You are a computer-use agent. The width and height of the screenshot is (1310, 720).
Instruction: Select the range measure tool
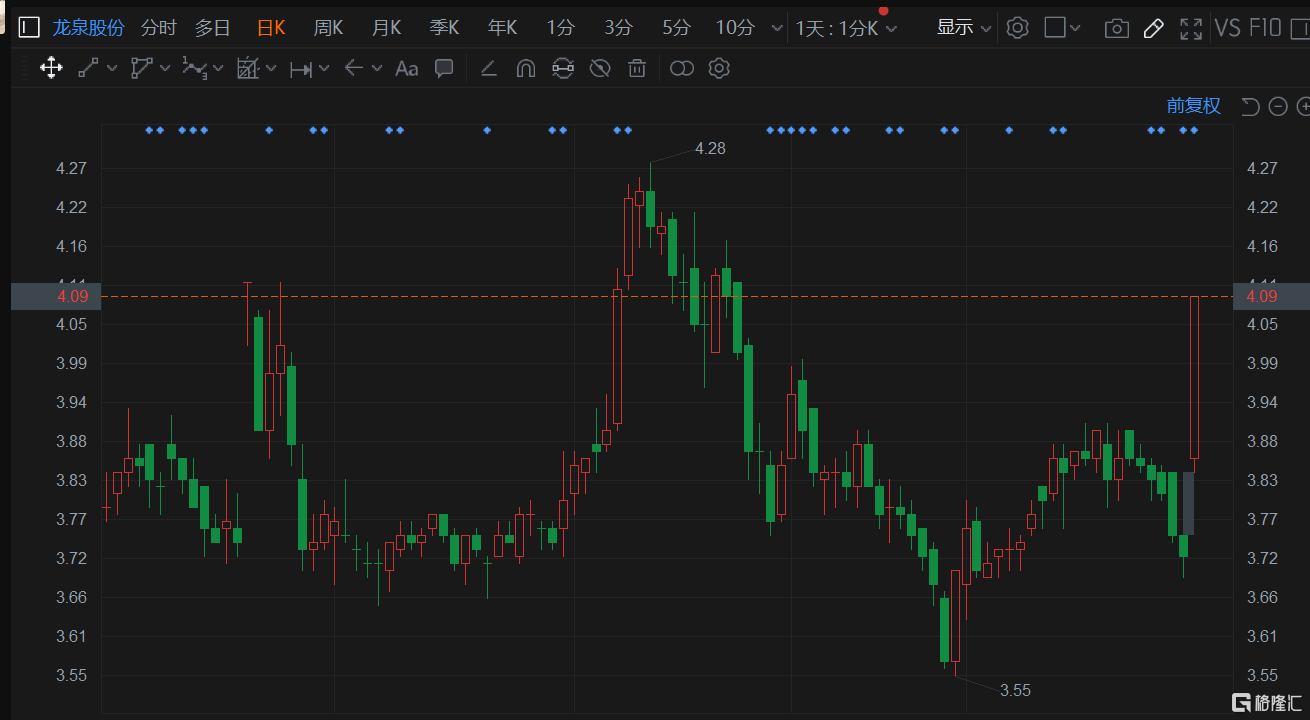300,68
